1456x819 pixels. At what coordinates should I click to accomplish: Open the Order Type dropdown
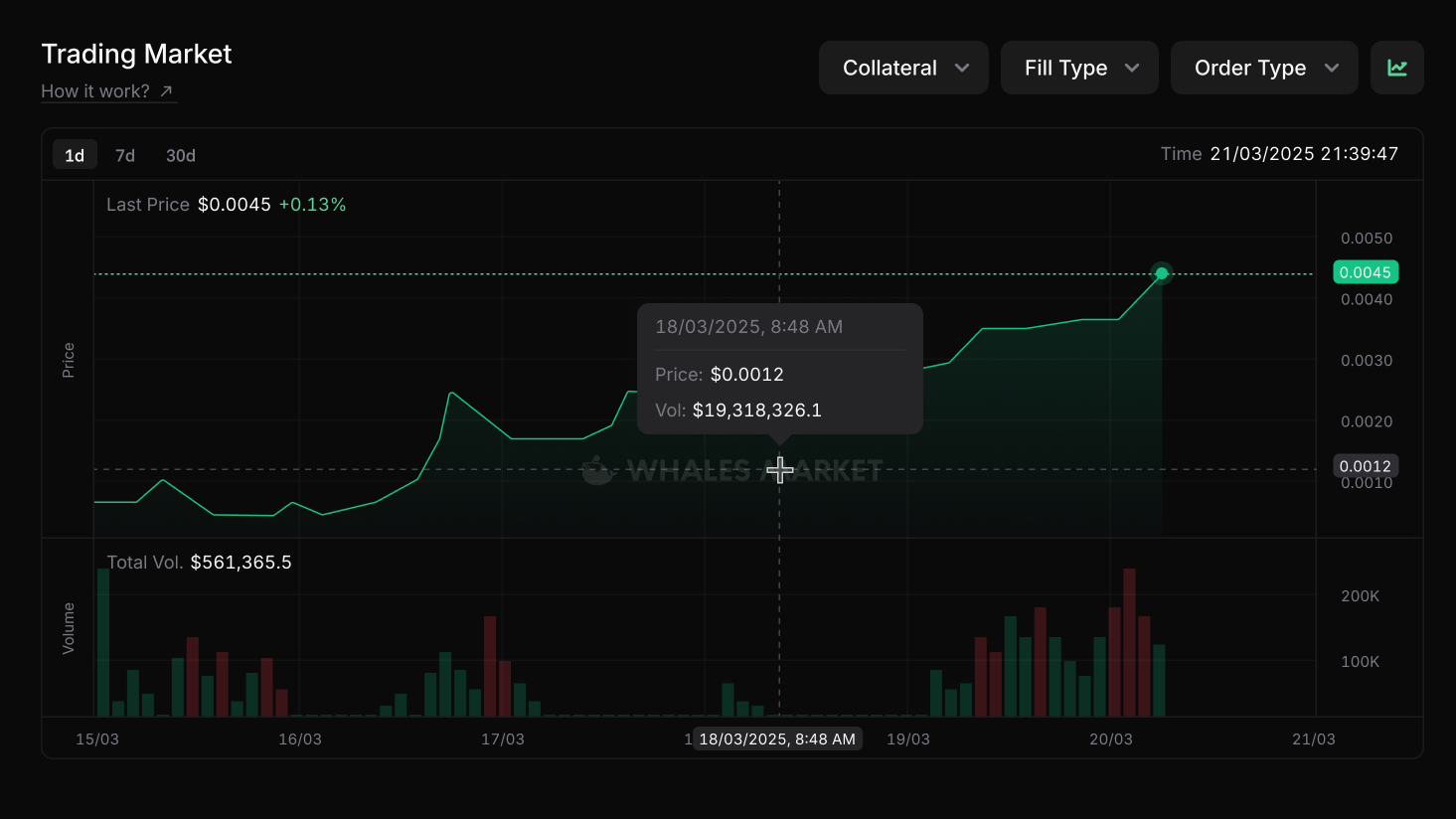click(x=1264, y=68)
